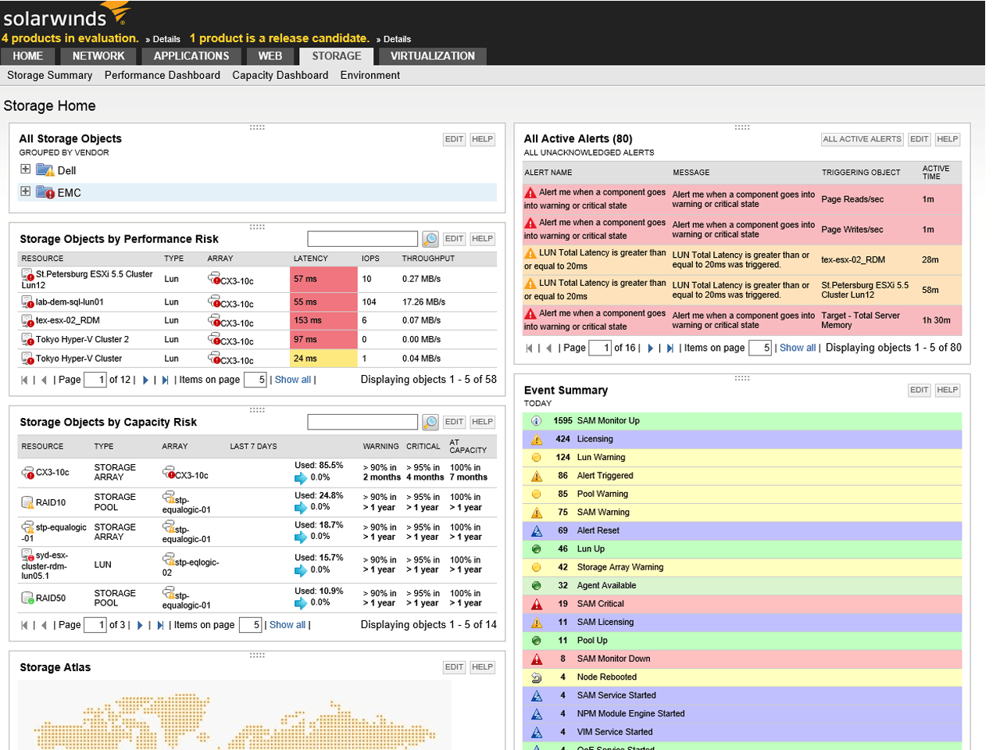
Task: Click the info icon beside SAM Monitor Up
Action: [x=534, y=420]
